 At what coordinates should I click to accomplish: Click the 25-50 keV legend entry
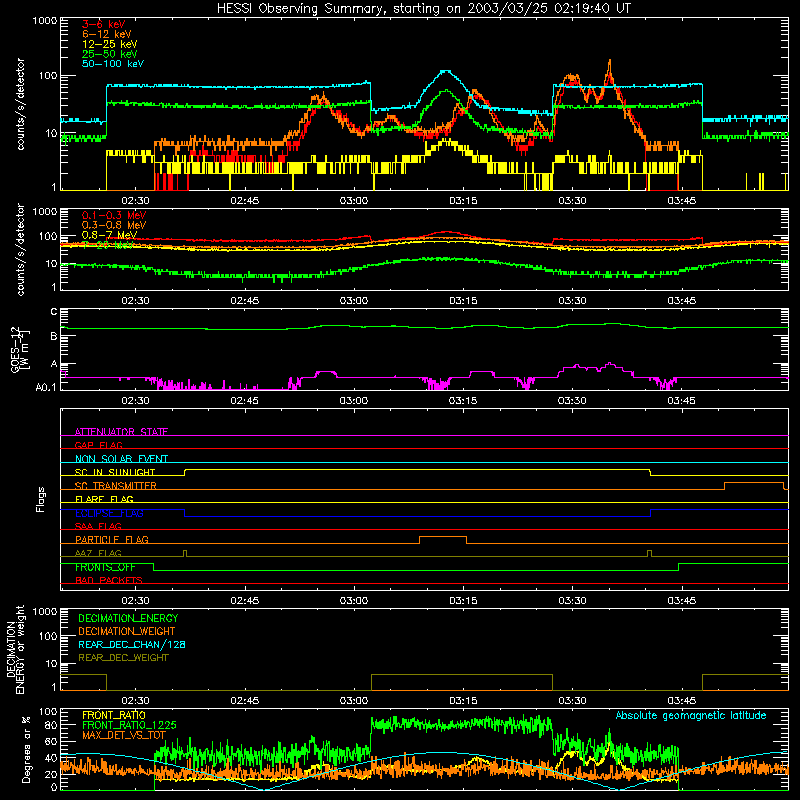click(110, 54)
